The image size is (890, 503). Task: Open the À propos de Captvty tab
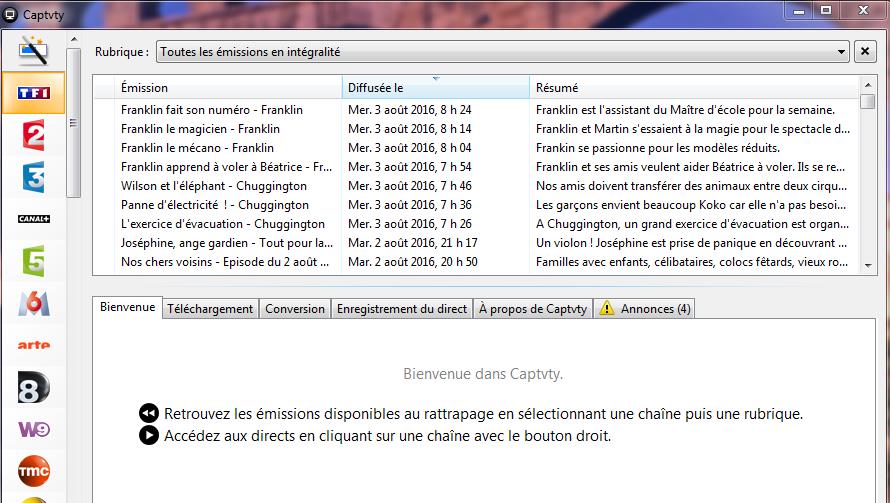point(532,309)
